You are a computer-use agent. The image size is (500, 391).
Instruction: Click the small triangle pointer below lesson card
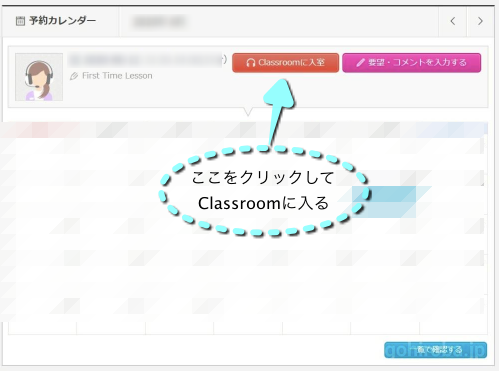(248, 112)
